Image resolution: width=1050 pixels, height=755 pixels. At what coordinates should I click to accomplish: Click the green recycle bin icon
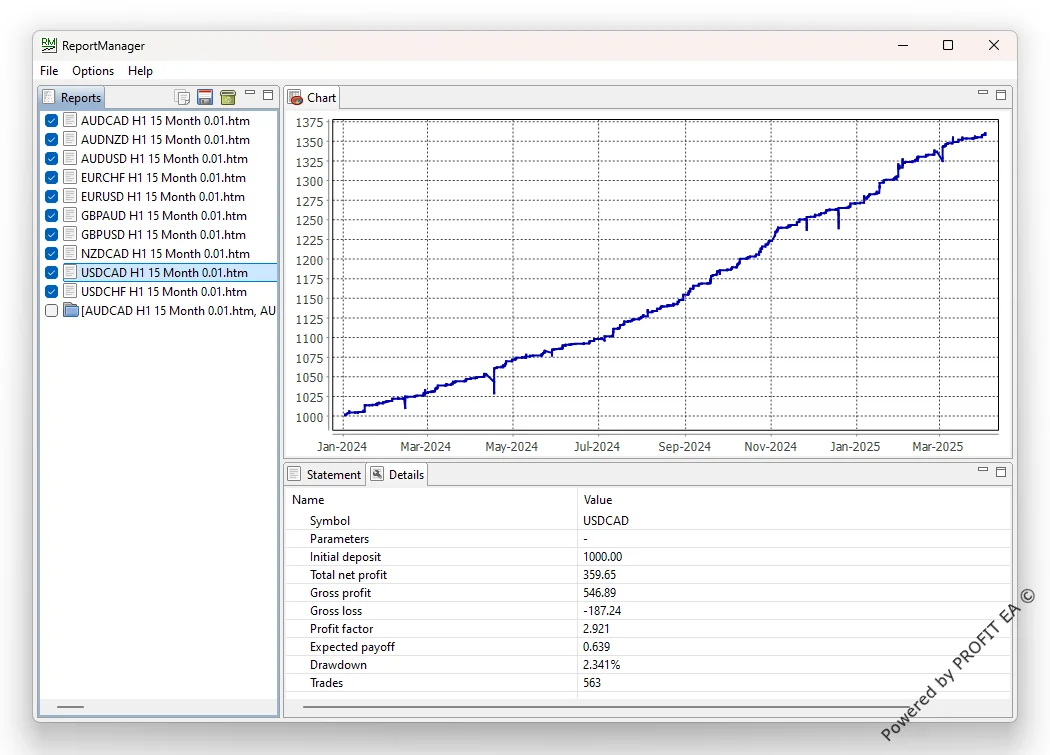coord(228,97)
